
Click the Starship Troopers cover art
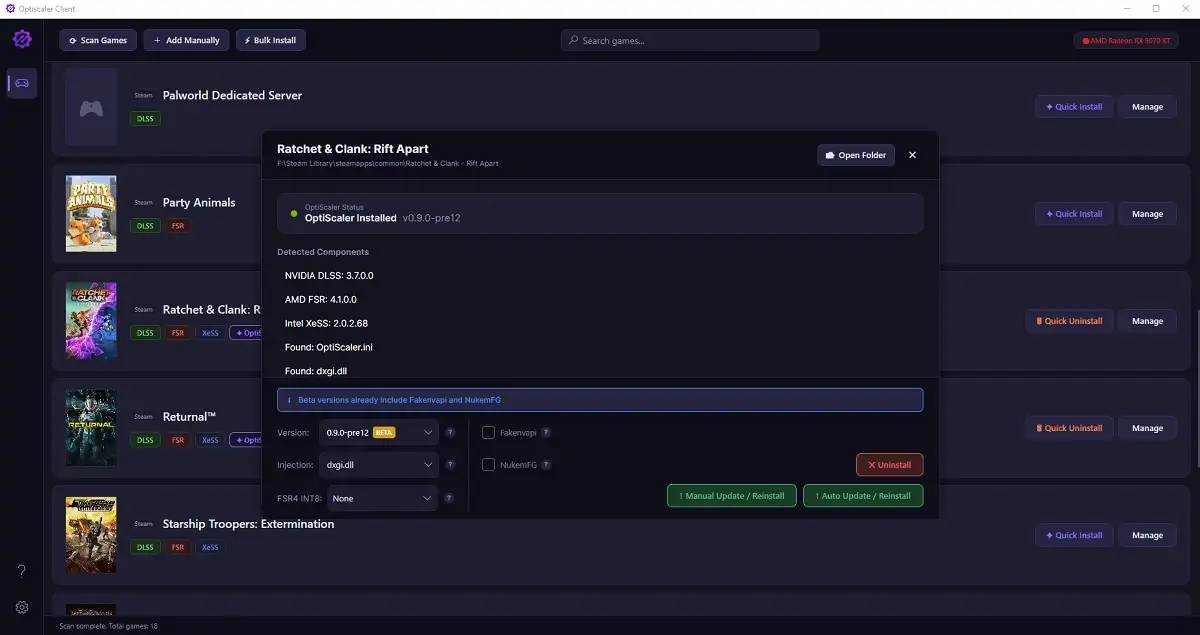coord(91,535)
